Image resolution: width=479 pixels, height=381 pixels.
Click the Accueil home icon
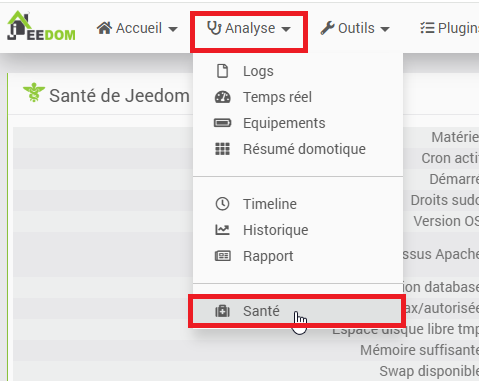click(104, 28)
